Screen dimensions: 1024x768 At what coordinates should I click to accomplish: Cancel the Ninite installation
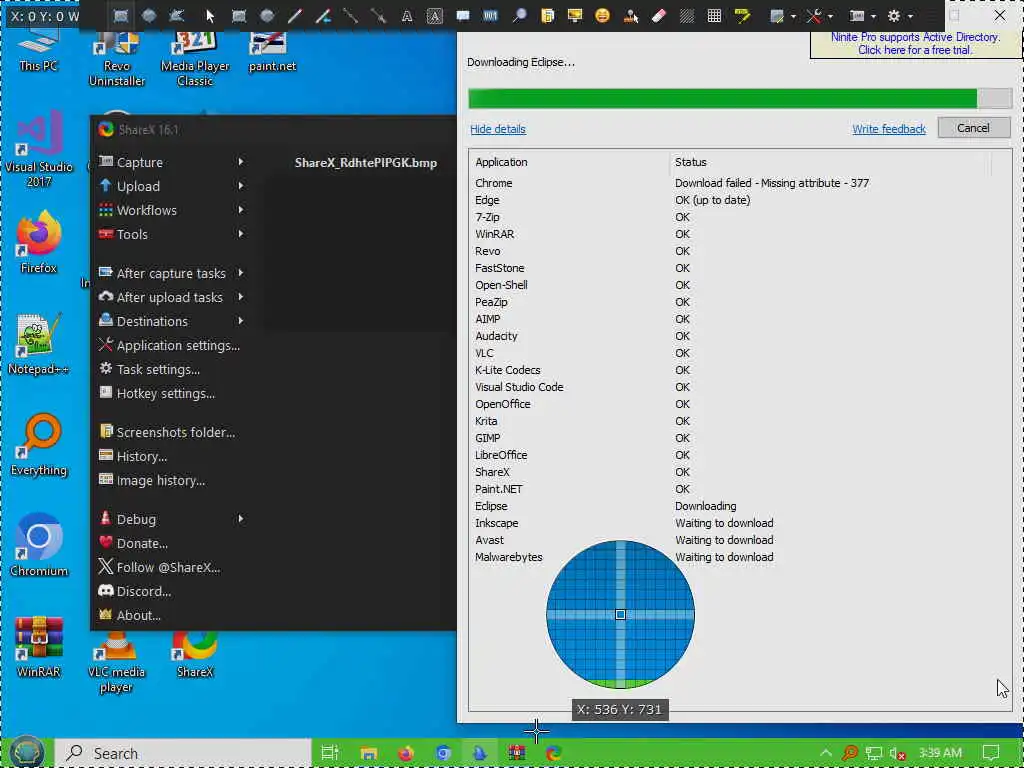coord(973,128)
